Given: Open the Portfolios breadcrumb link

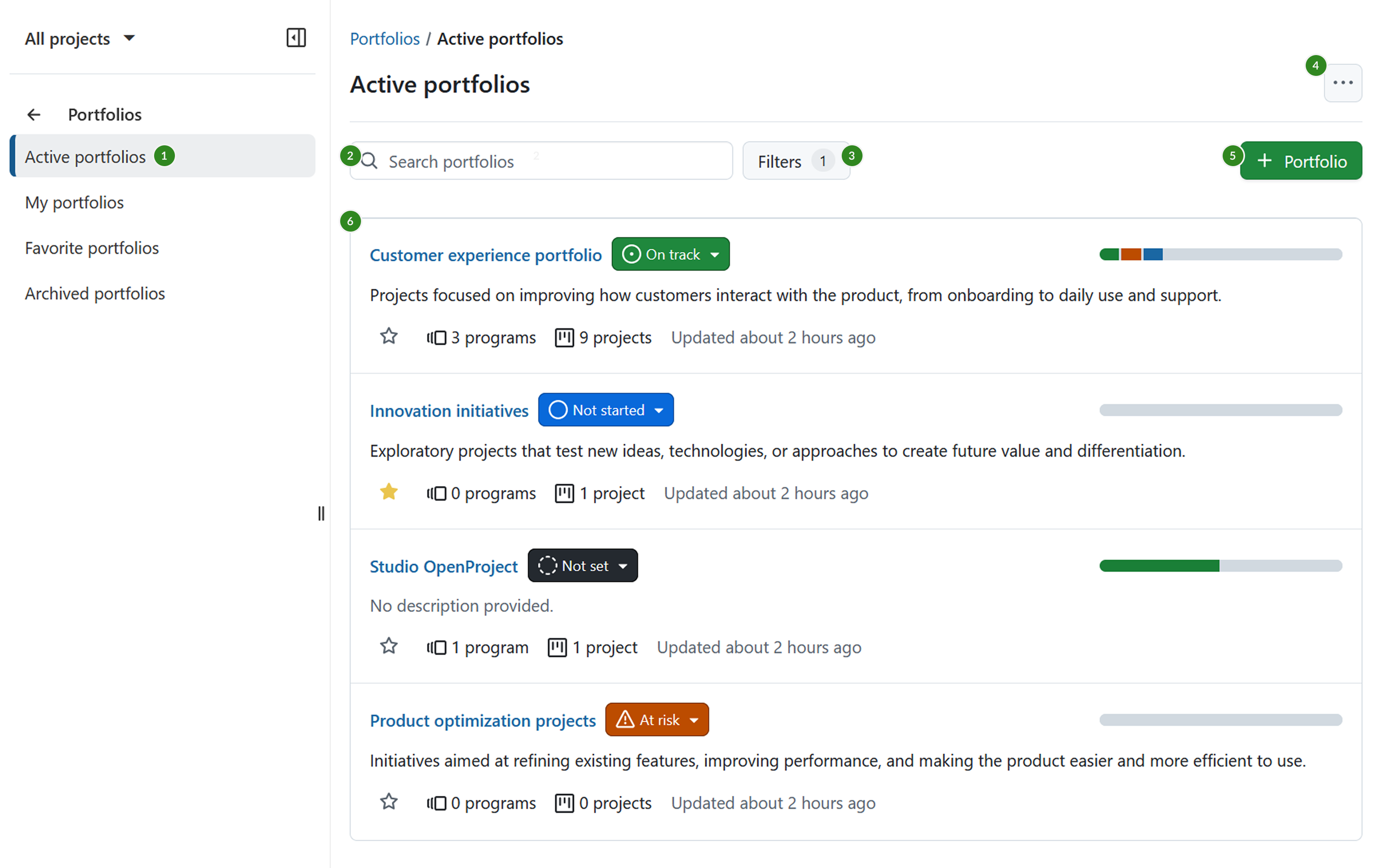Looking at the screenshot, I should (385, 38).
